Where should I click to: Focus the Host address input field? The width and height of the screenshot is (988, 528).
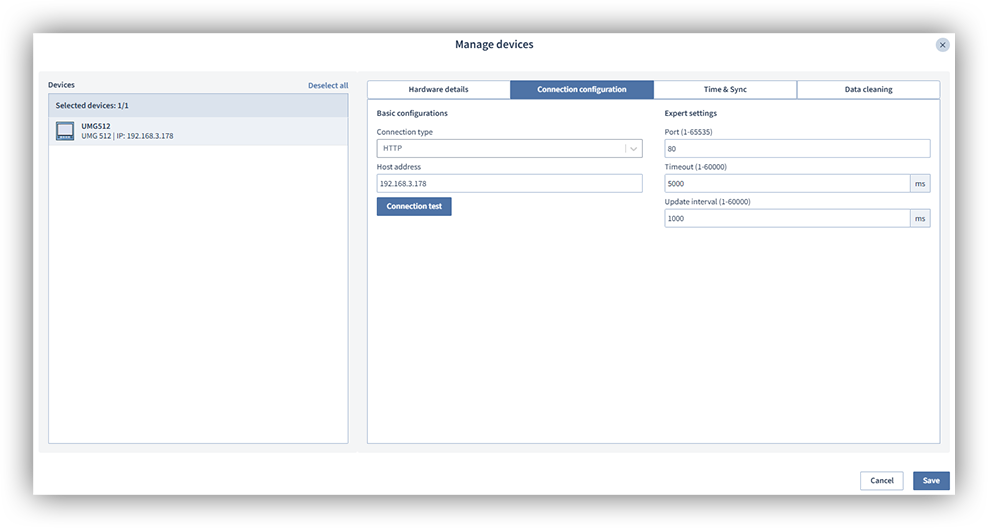[509, 184]
